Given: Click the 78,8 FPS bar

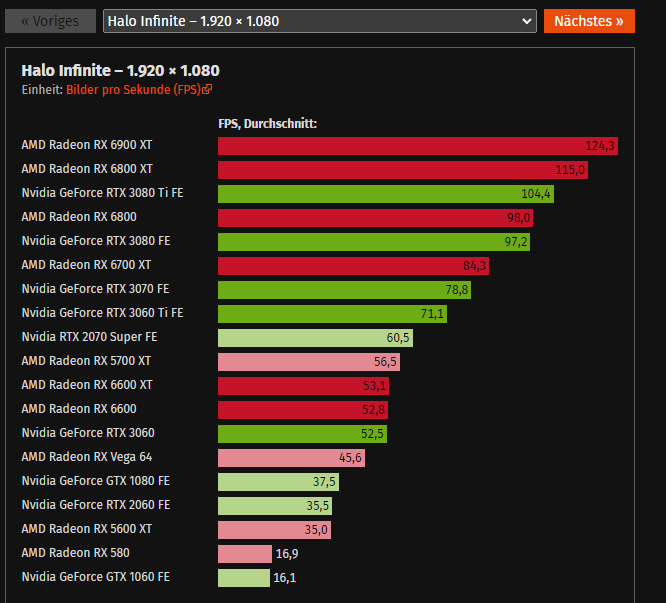Looking at the screenshot, I should tap(344, 290).
